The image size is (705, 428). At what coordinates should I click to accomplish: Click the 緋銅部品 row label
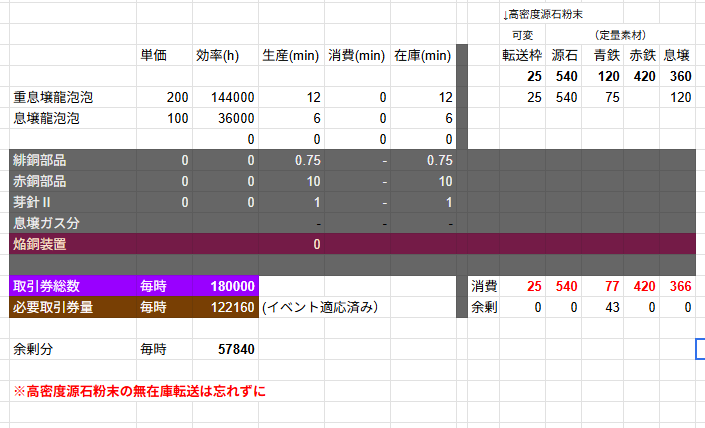(x=73, y=160)
